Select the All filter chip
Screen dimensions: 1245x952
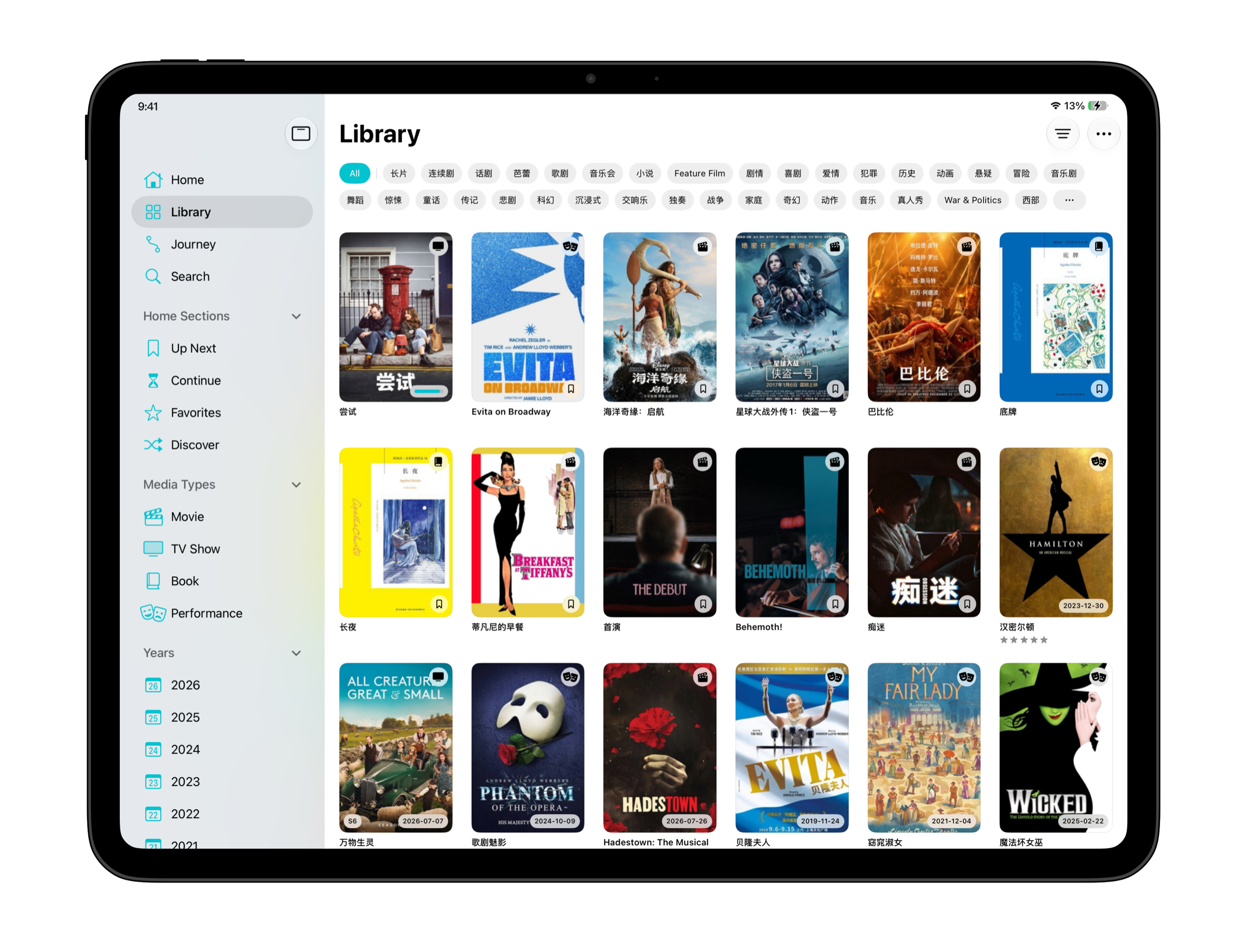click(x=354, y=173)
